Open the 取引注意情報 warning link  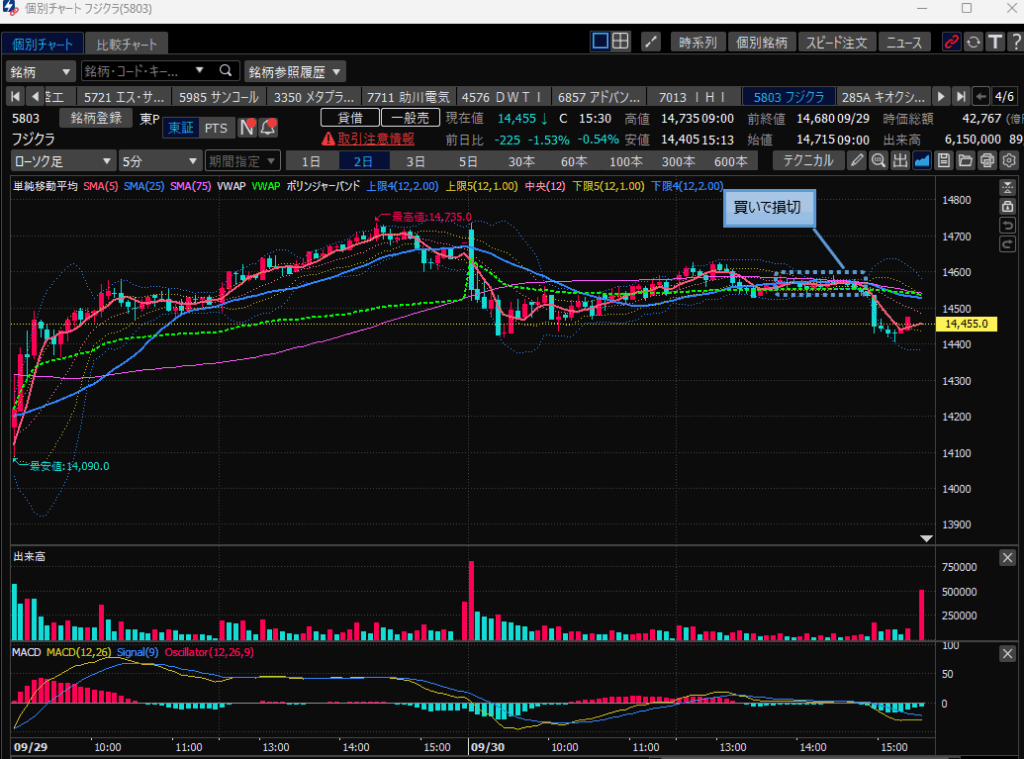[367, 139]
